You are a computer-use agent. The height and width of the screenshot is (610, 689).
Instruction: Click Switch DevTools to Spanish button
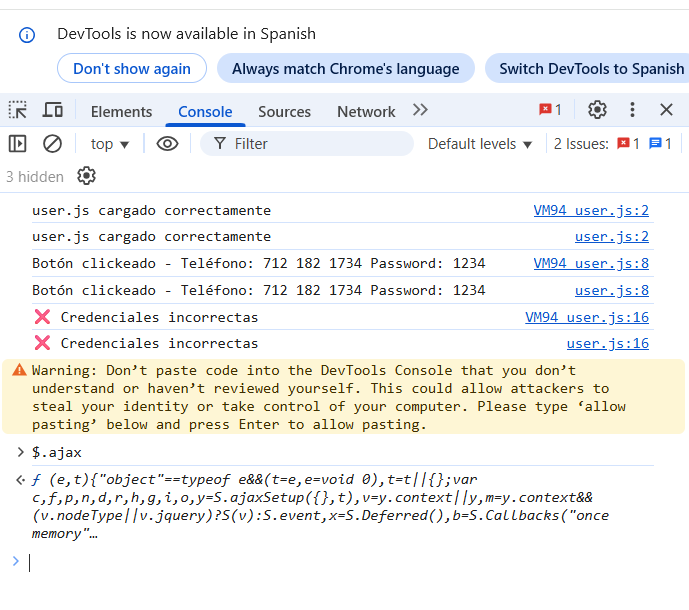click(591, 69)
